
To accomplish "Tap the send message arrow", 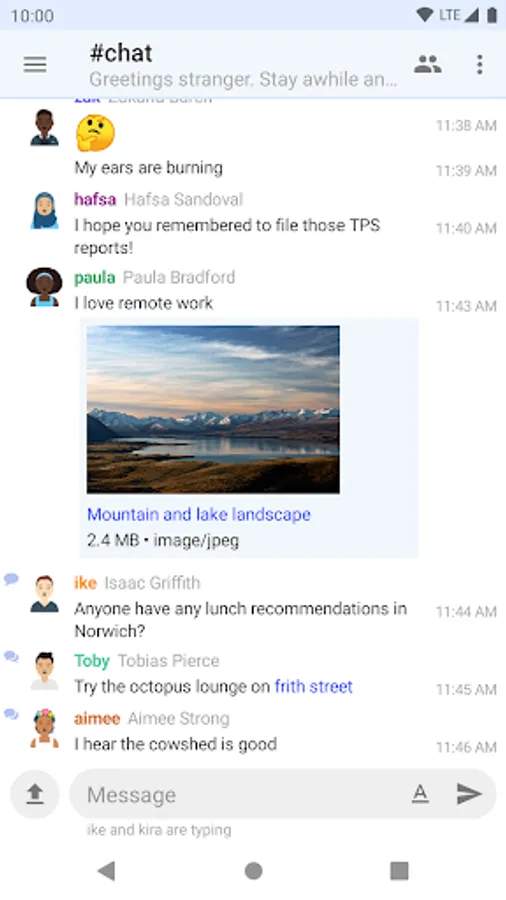I will pos(469,794).
